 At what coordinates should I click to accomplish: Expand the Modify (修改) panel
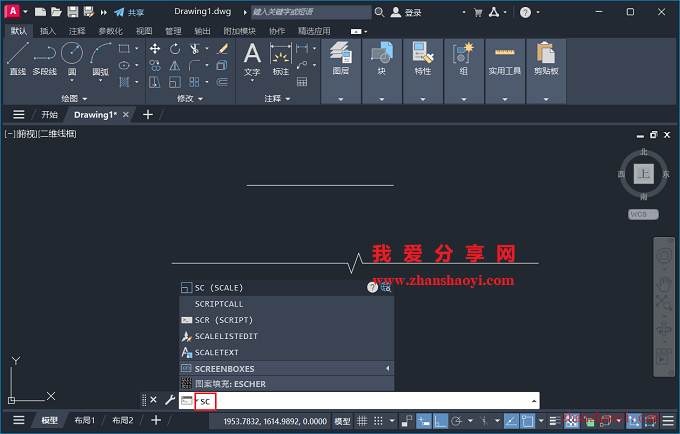[x=190, y=99]
